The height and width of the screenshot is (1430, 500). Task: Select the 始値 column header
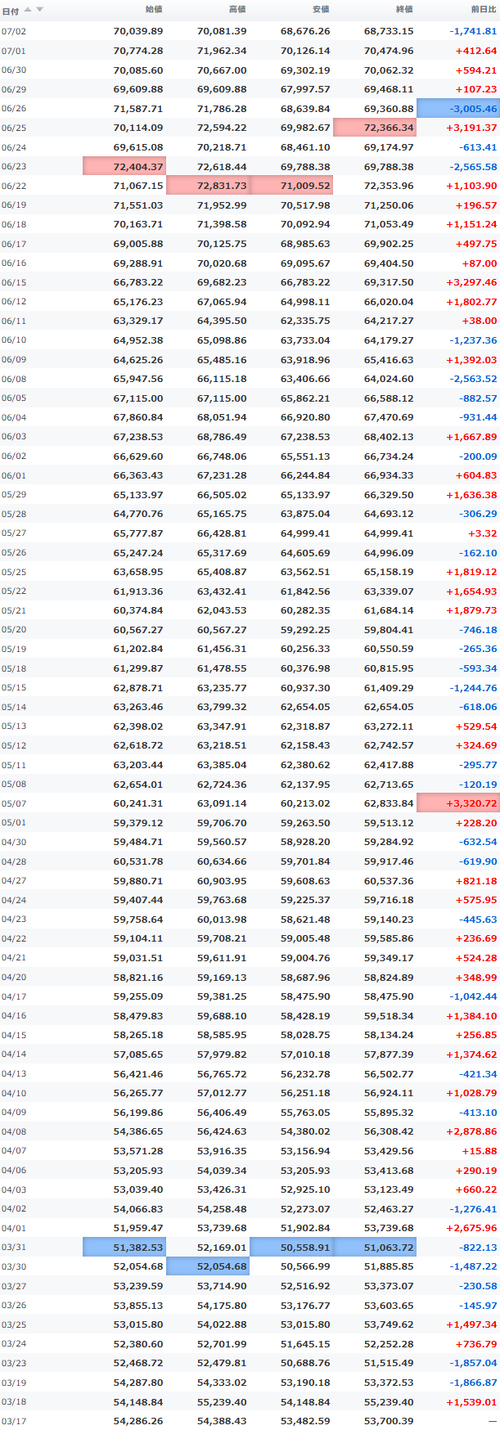click(153, 10)
